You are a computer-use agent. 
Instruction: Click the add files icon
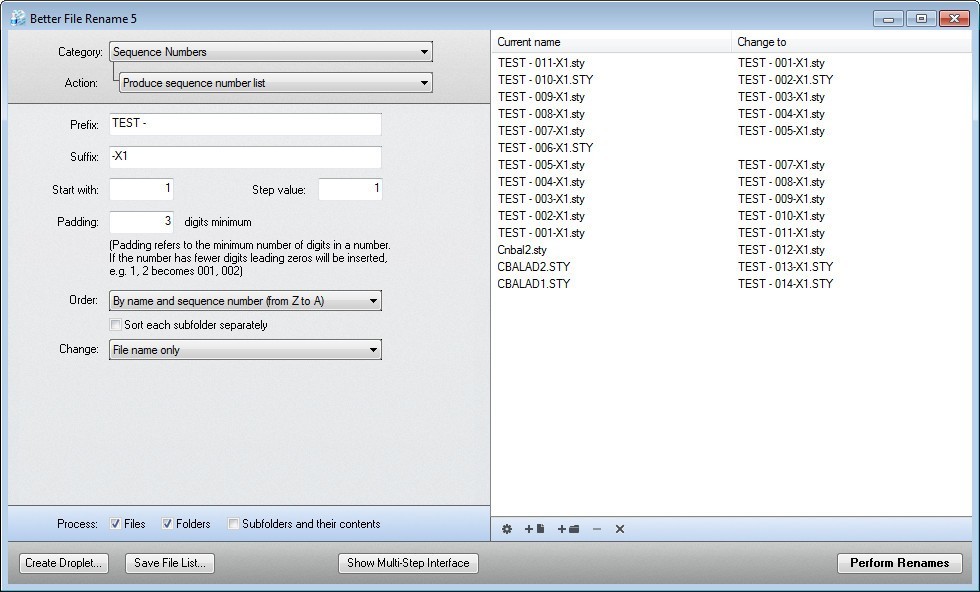pos(534,529)
